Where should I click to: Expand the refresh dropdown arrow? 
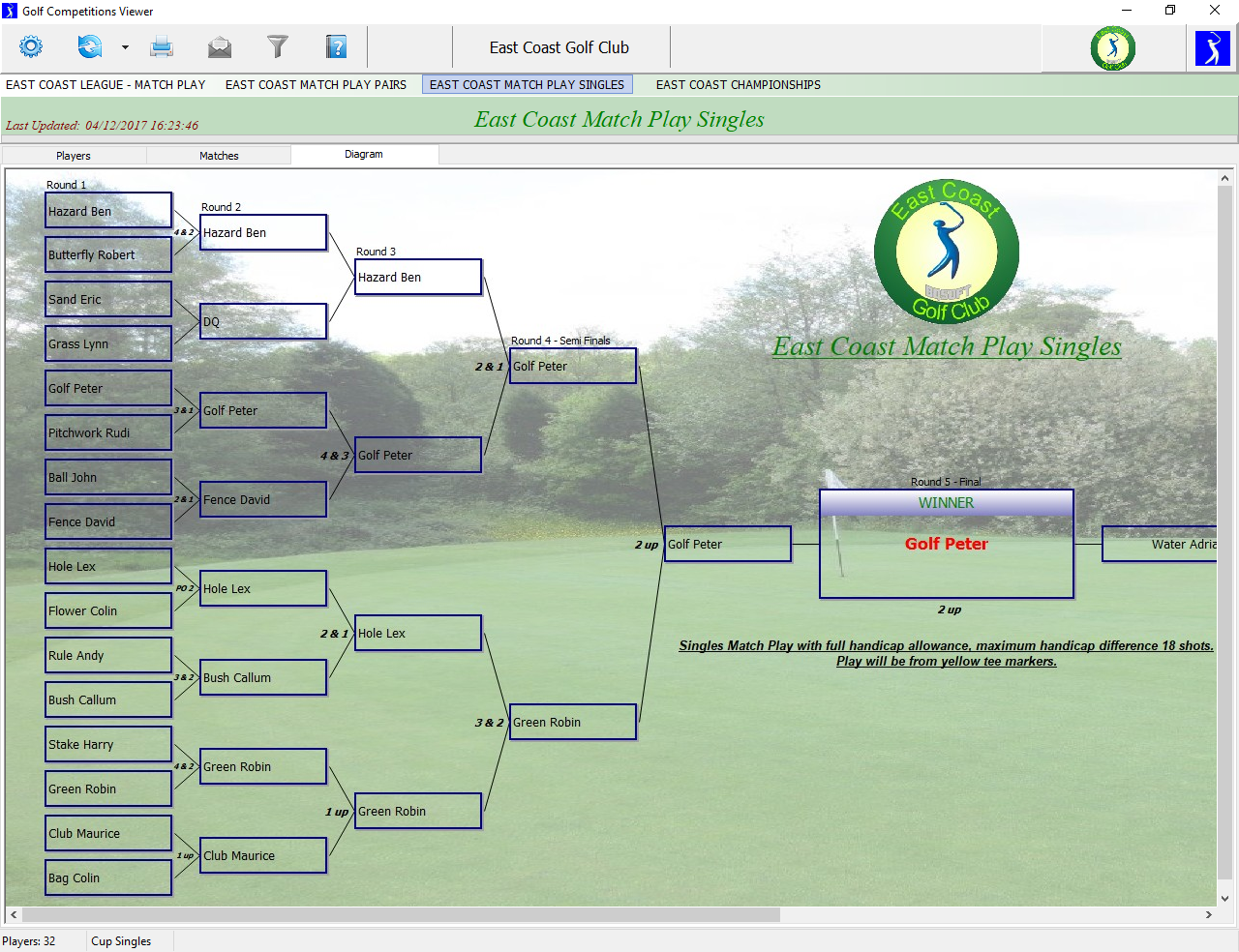[x=125, y=46]
